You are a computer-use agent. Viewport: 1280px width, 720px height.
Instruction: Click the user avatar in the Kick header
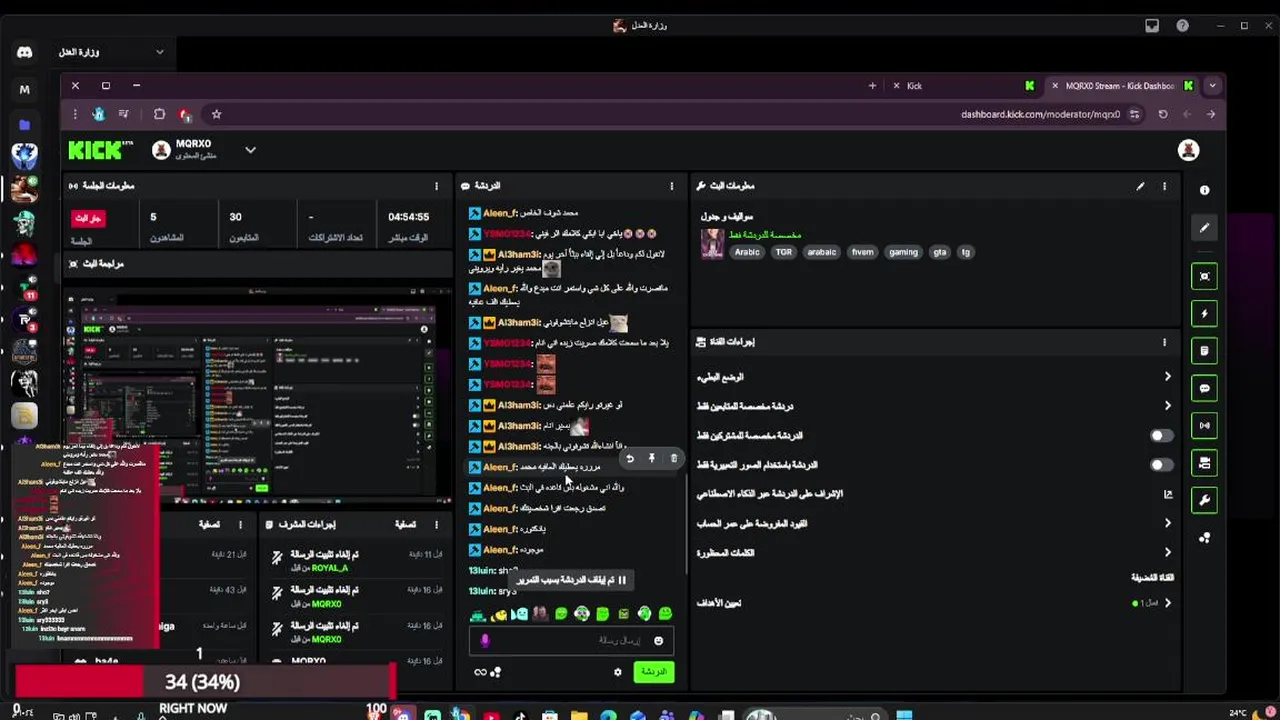coord(1188,150)
